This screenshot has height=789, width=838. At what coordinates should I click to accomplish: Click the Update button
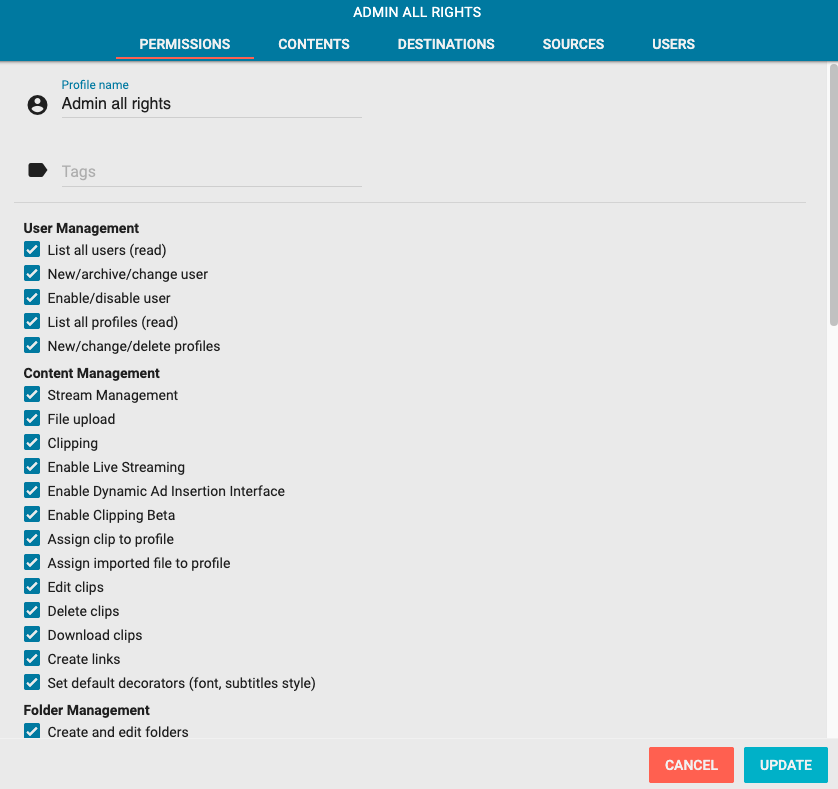(x=785, y=765)
